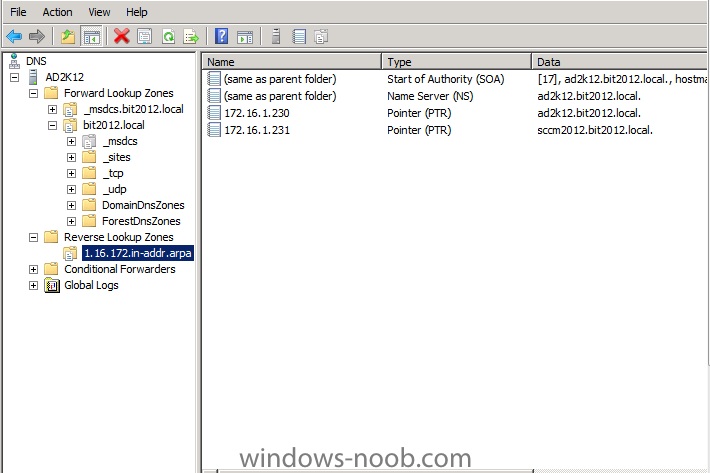
Task: Open the Help menu
Action: 136,12
